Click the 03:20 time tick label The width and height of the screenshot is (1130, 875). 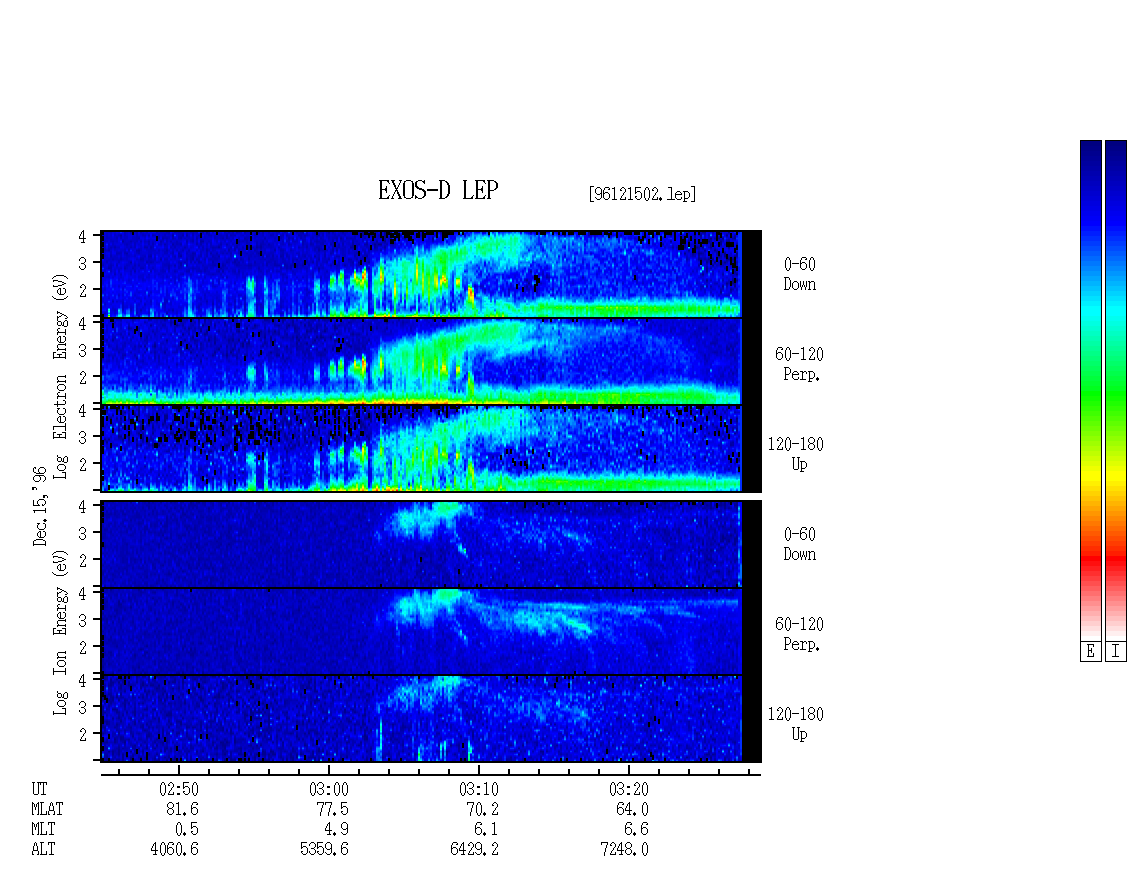(628, 789)
